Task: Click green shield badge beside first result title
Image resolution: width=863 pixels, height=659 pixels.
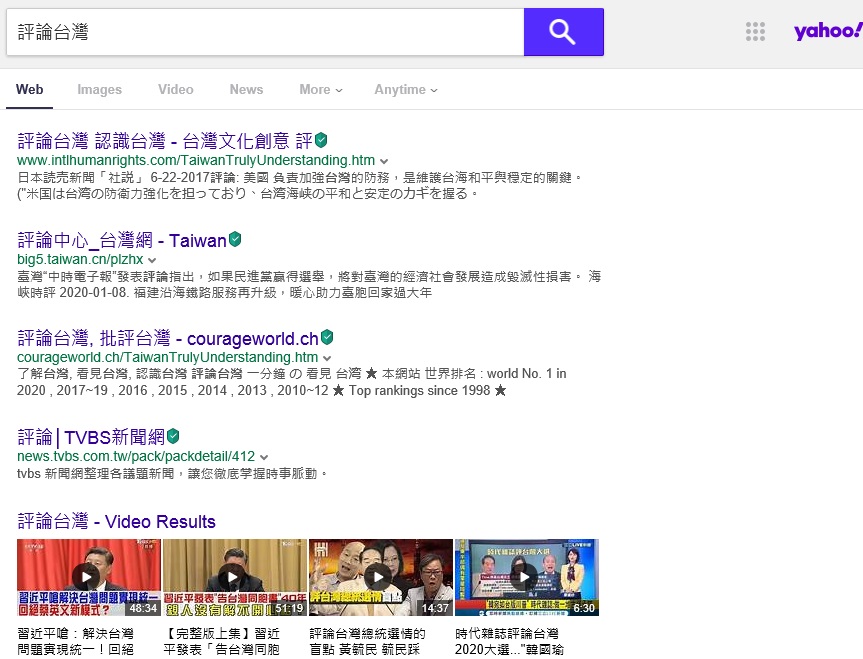Action: coord(321,140)
